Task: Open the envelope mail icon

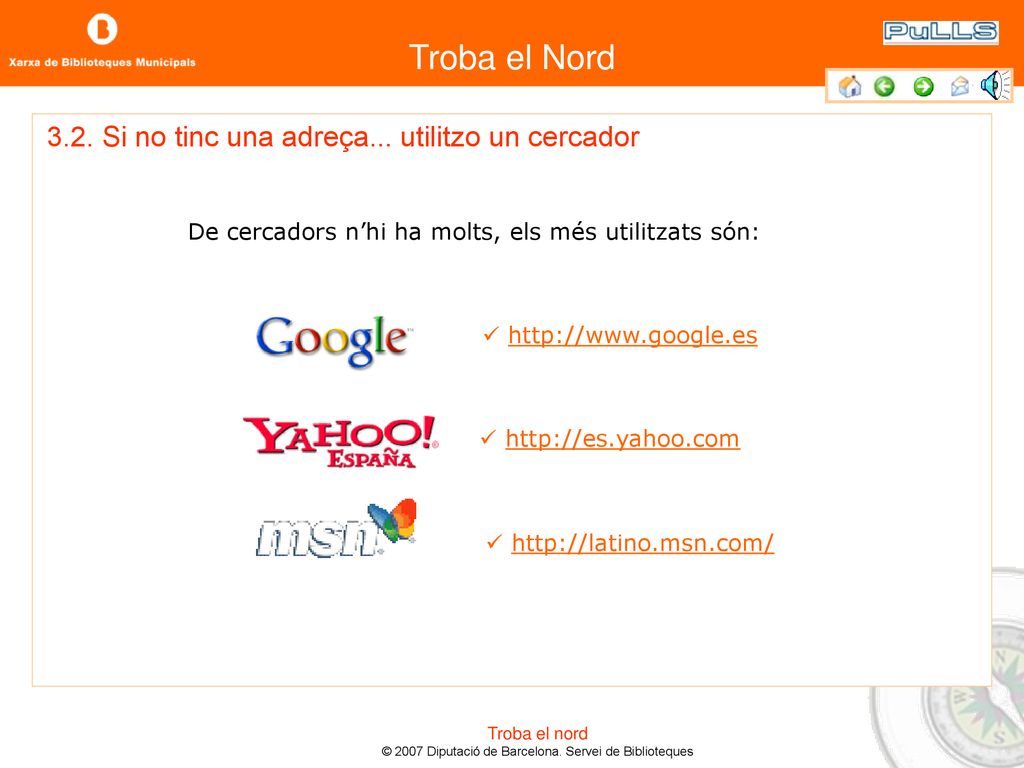Action: (959, 86)
